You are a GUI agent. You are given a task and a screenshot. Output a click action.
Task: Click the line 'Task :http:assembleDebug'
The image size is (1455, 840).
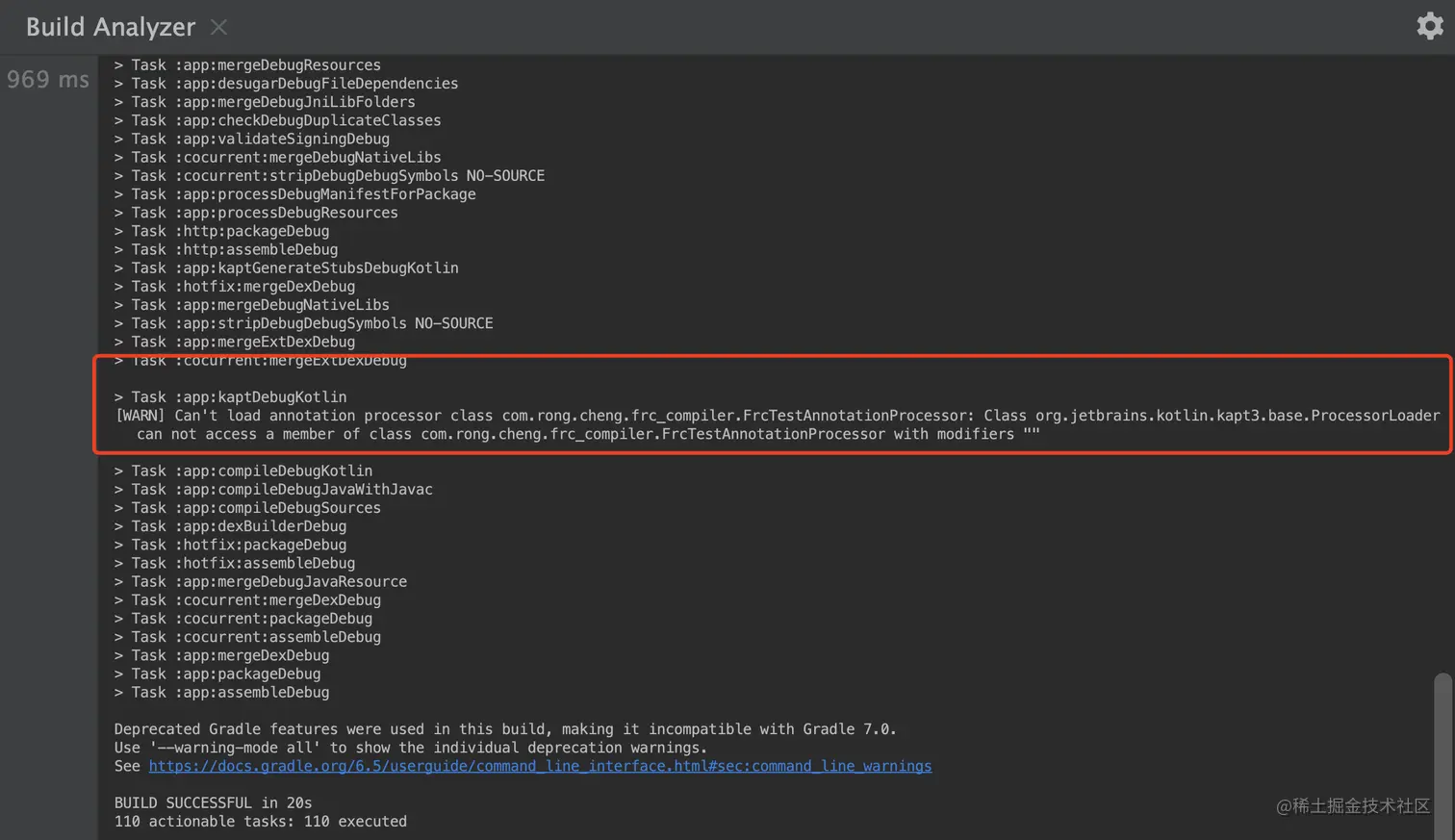[226, 249]
